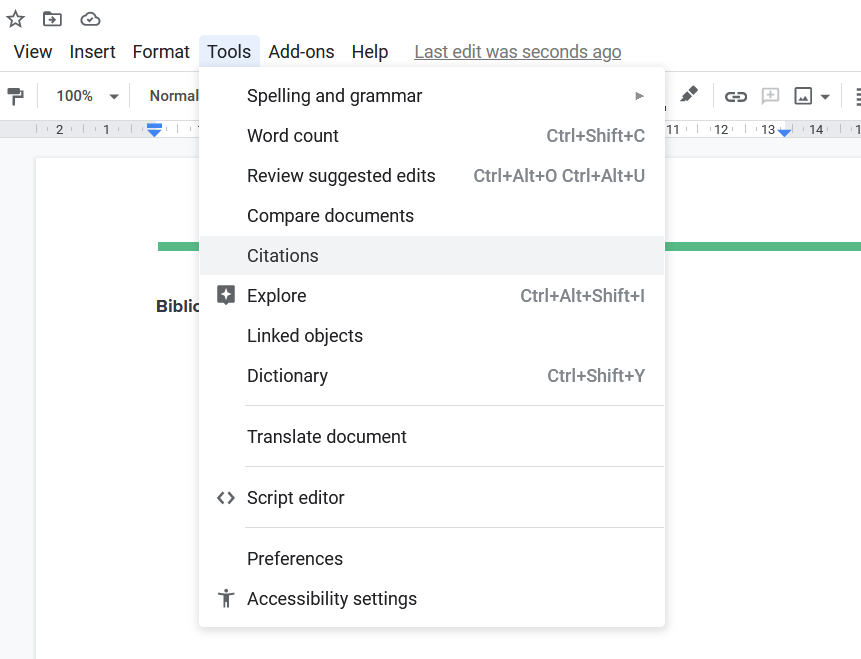Select Citations from the Tools menu
Image resolution: width=861 pixels, height=659 pixels.
282,255
